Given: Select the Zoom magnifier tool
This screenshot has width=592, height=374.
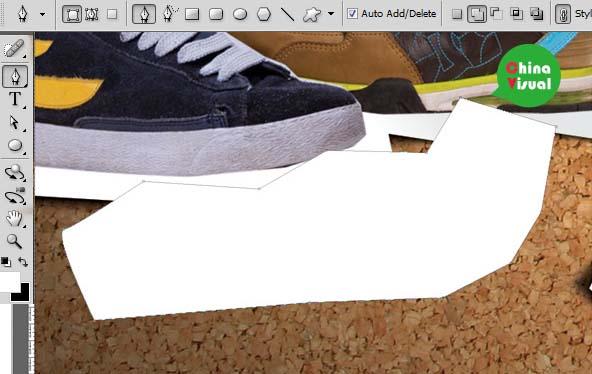Looking at the screenshot, I should coord(14,241).
